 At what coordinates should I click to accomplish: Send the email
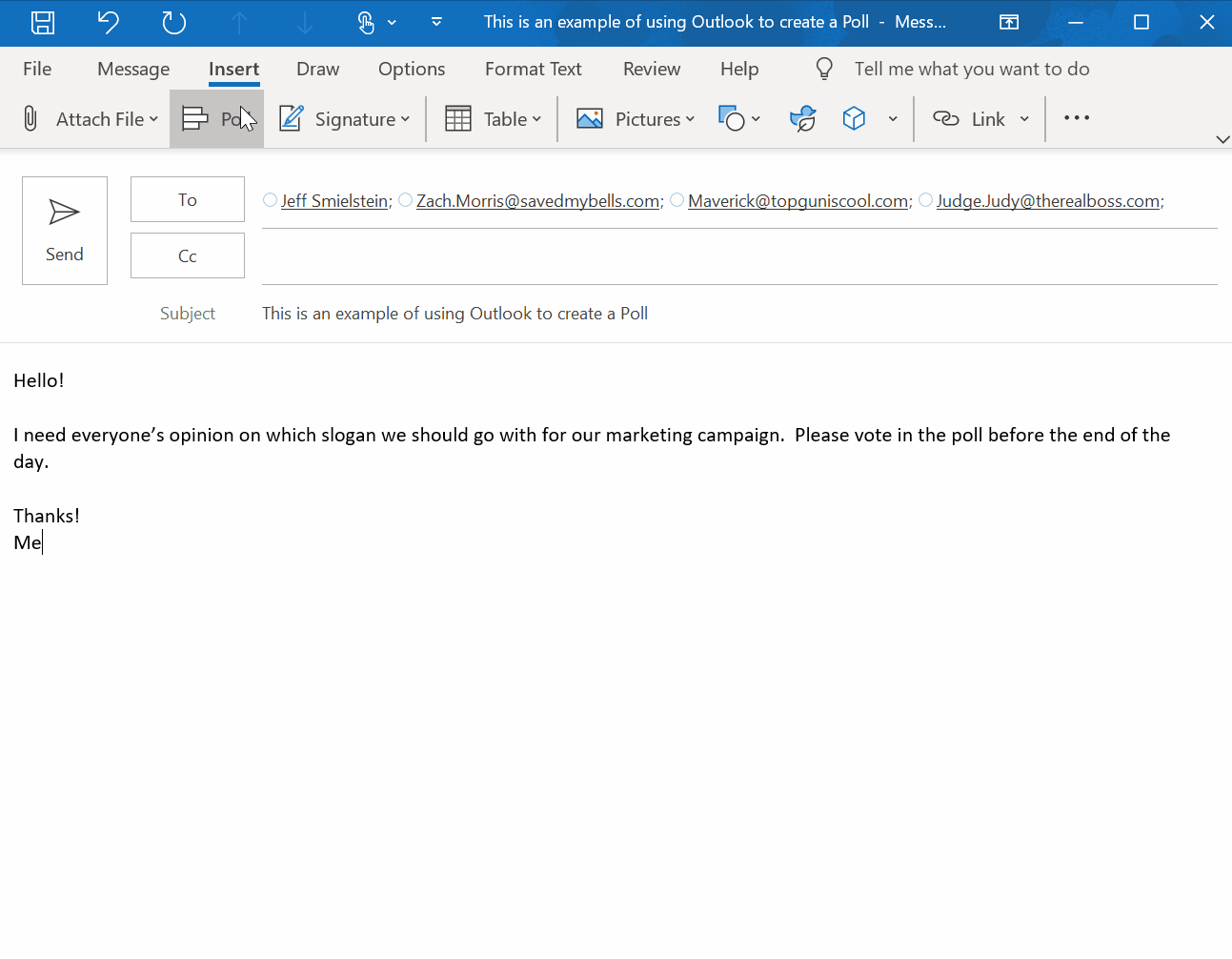click(64, 230)
